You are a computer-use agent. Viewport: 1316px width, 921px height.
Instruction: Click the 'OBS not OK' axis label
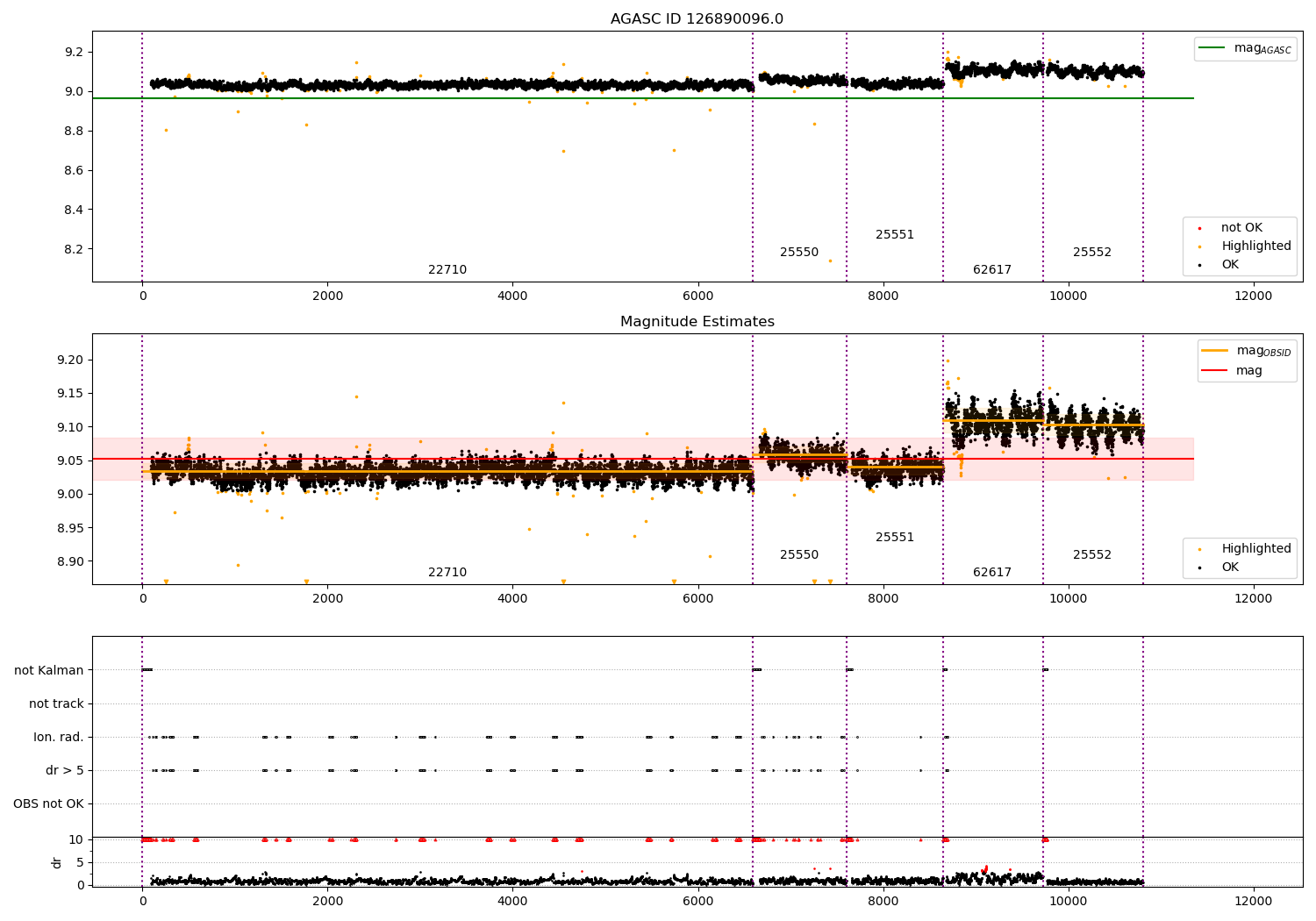pos(48,803)
